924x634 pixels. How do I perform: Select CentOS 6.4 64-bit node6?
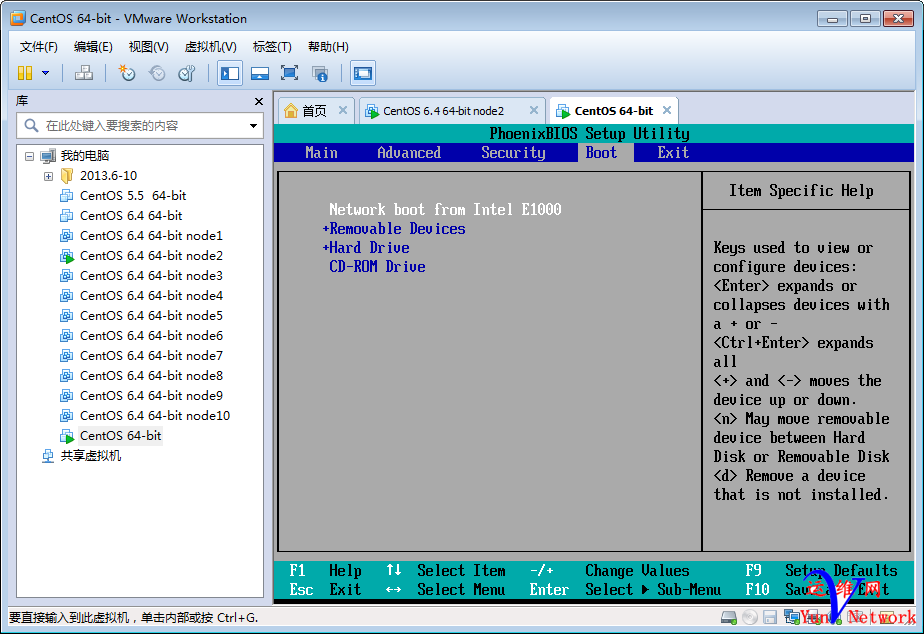click(151, 336)
